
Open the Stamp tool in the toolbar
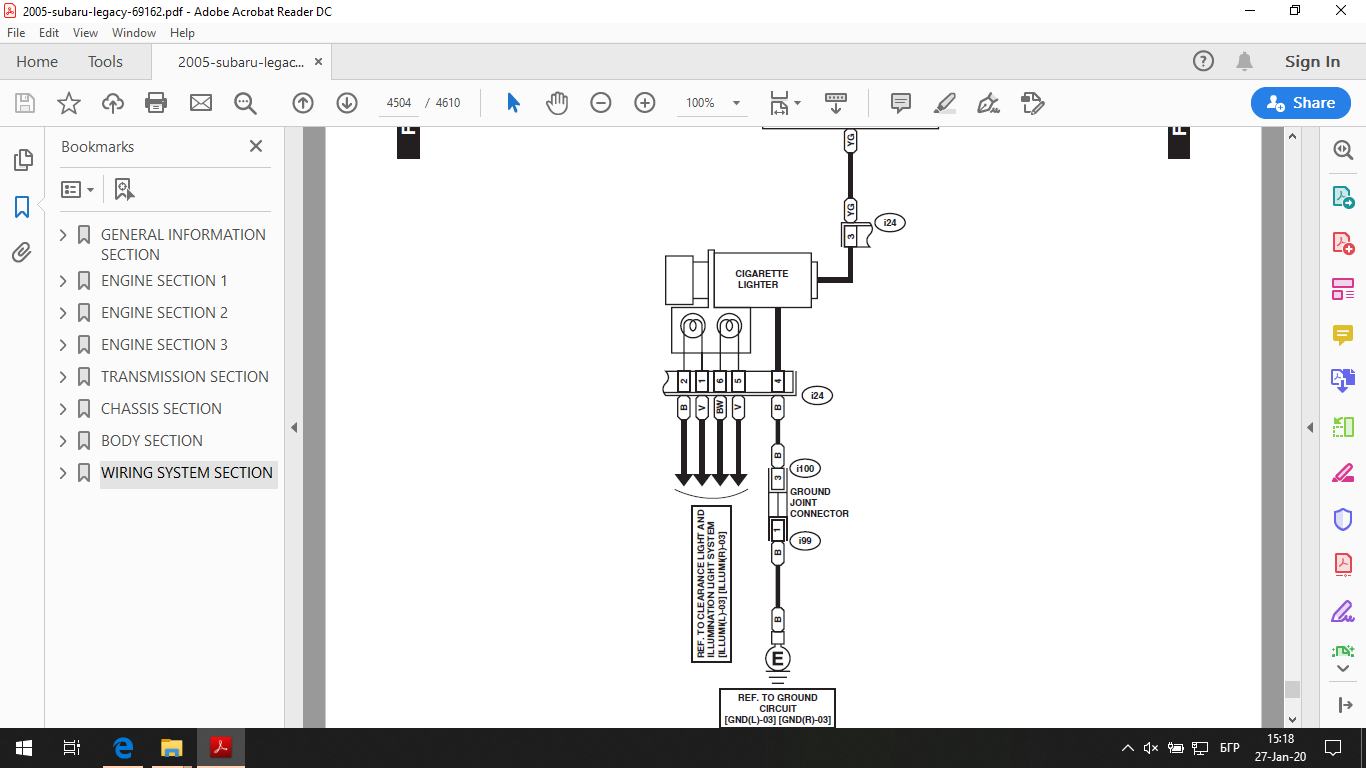pos(1032,103)
